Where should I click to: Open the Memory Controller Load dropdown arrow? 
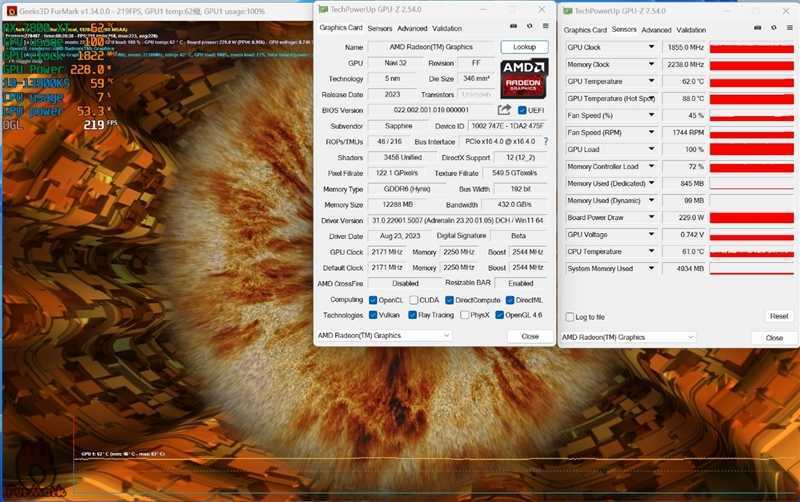[651, 166]
